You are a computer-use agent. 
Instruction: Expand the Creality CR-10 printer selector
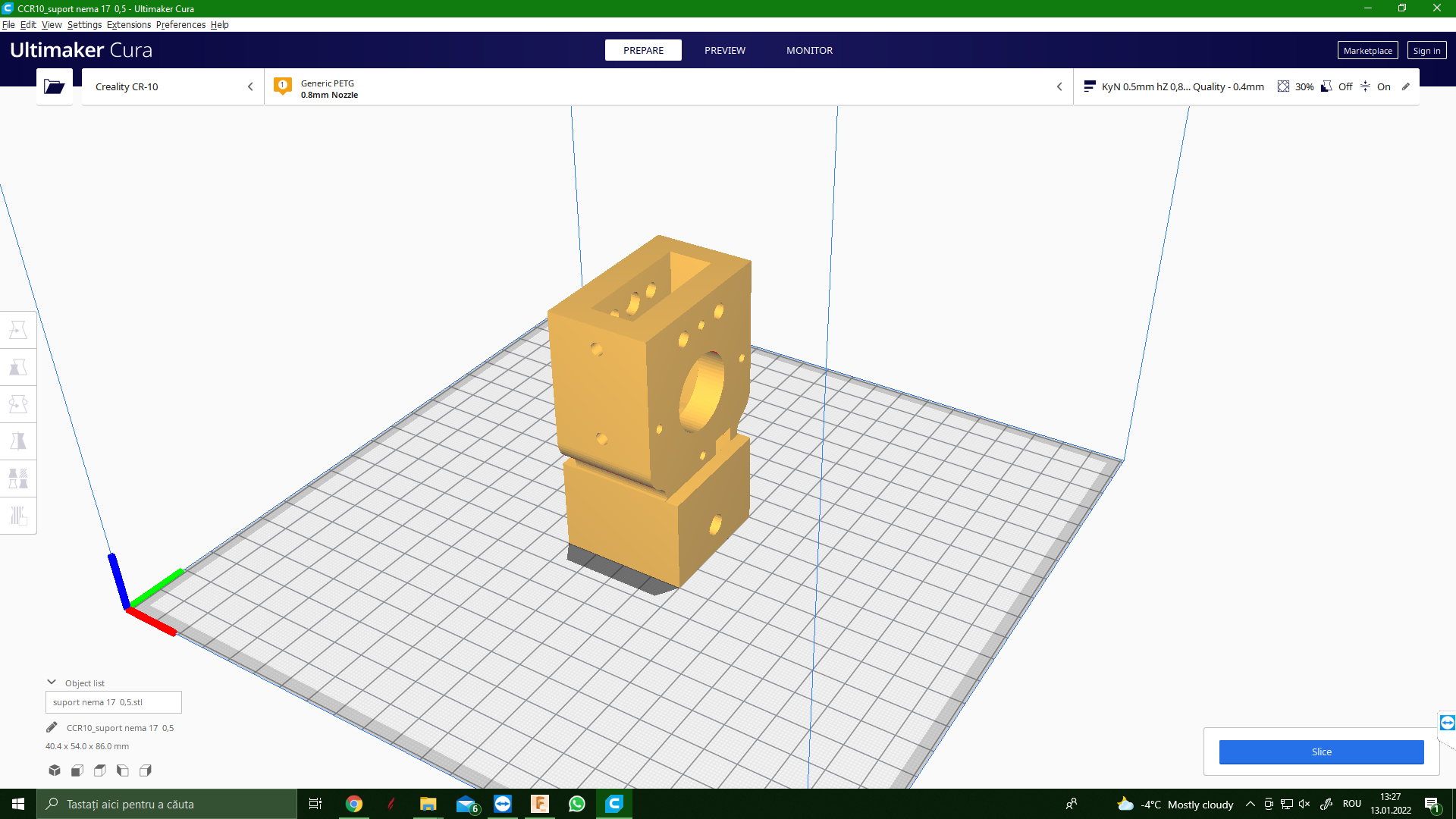[x=173, y=86]
